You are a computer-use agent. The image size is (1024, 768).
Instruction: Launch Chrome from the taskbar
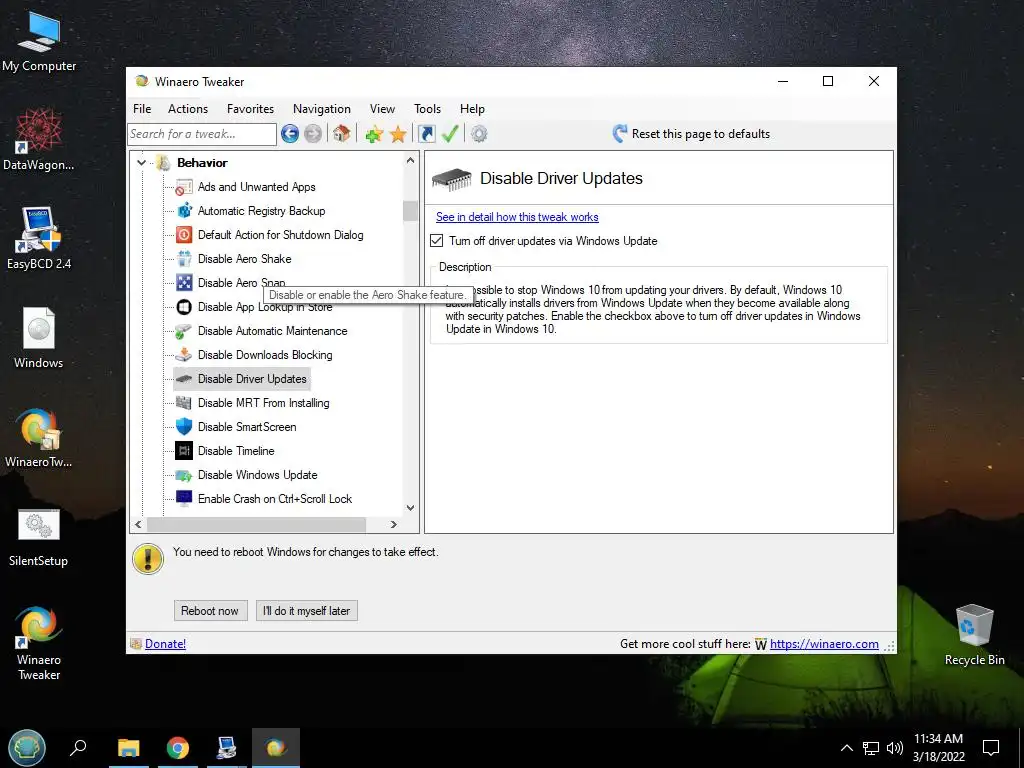(x=178, y=748)
